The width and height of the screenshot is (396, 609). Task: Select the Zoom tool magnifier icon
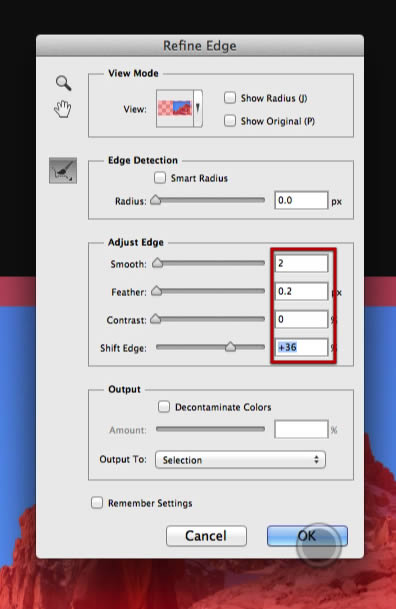click(x=63, y=83)
